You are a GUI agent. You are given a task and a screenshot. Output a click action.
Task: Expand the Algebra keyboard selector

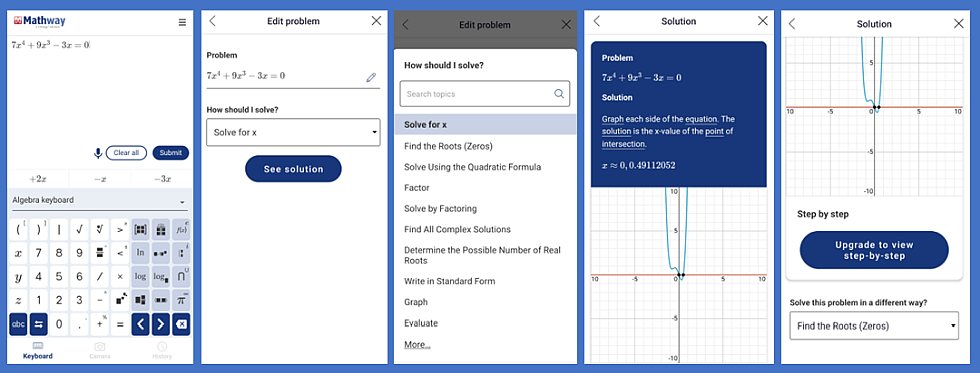coord(101,201)
